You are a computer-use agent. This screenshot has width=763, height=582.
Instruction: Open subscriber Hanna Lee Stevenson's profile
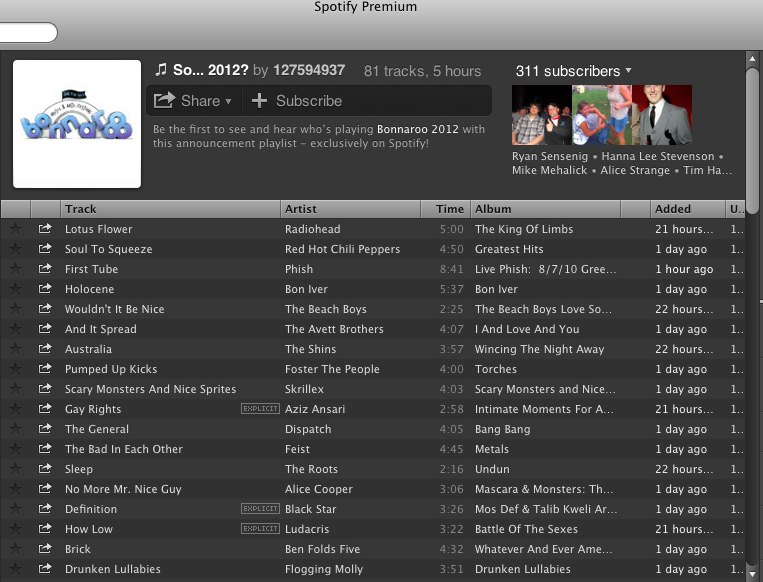pyautogui.click(x=658, y=156)
